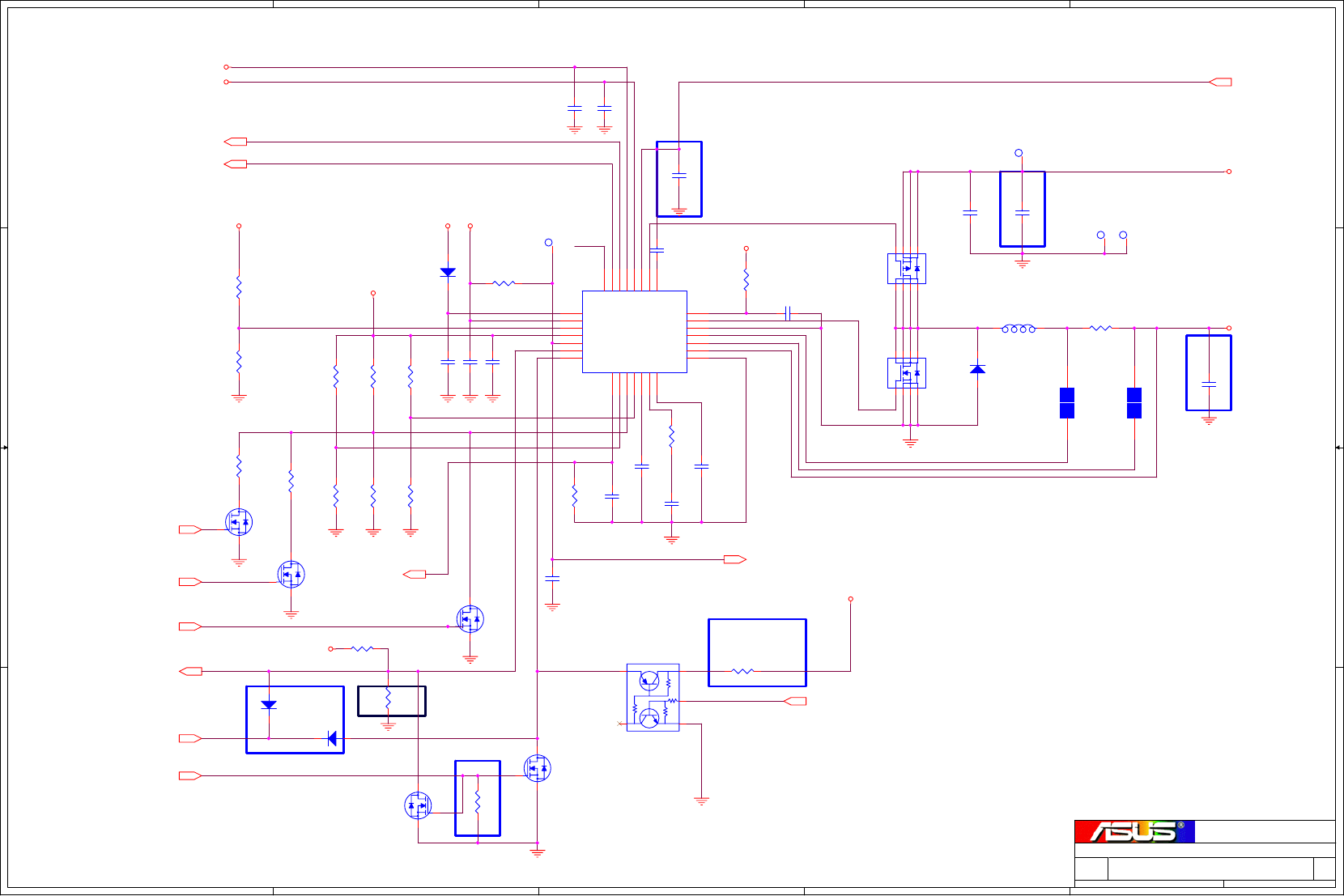Select the capacitor in the far-right blue box
Image resolution: width=1344 pixels, height=896 pixels.
pyautogui.click(x=1209, y=384)
